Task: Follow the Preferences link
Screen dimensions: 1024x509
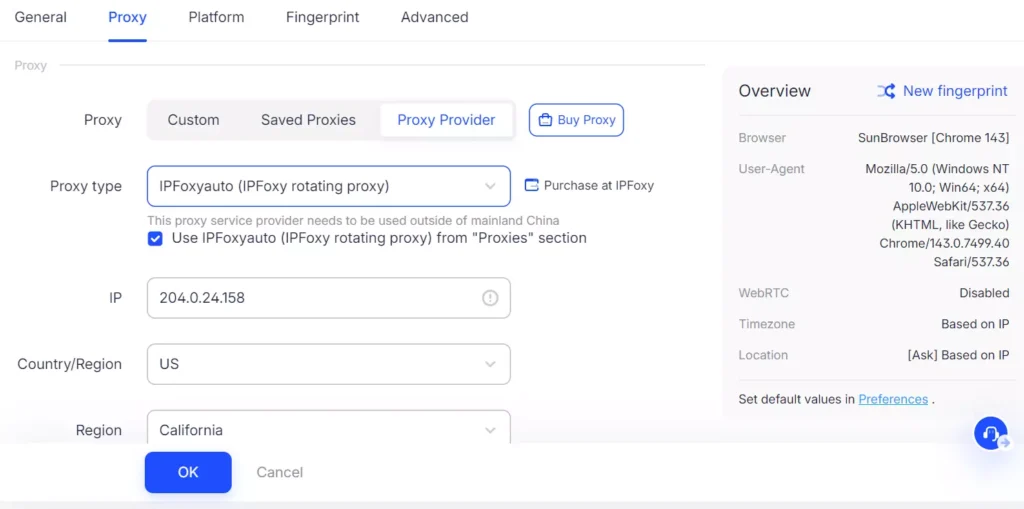Action: (893, 399)
